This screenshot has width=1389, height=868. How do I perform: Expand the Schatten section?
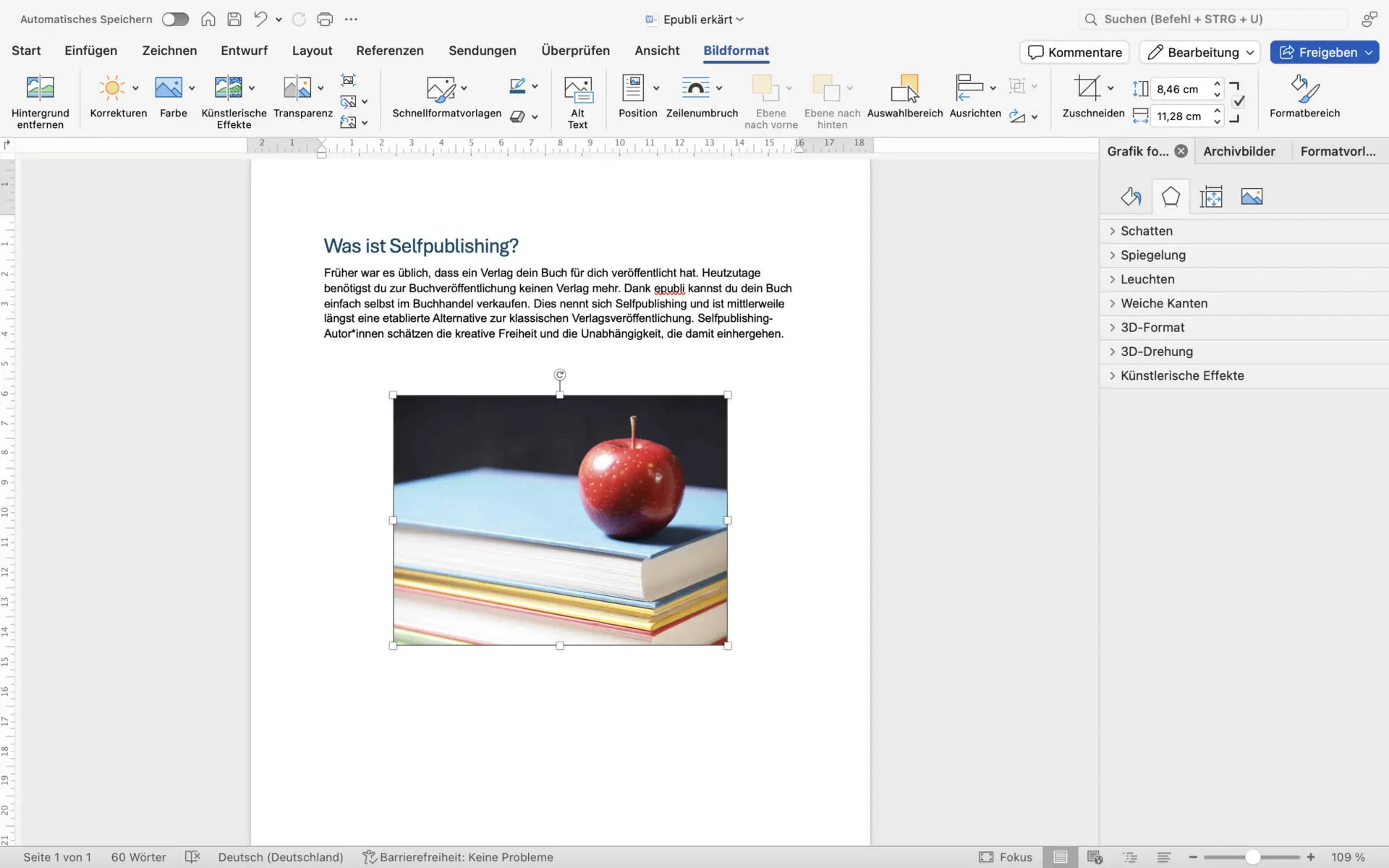1244,231
